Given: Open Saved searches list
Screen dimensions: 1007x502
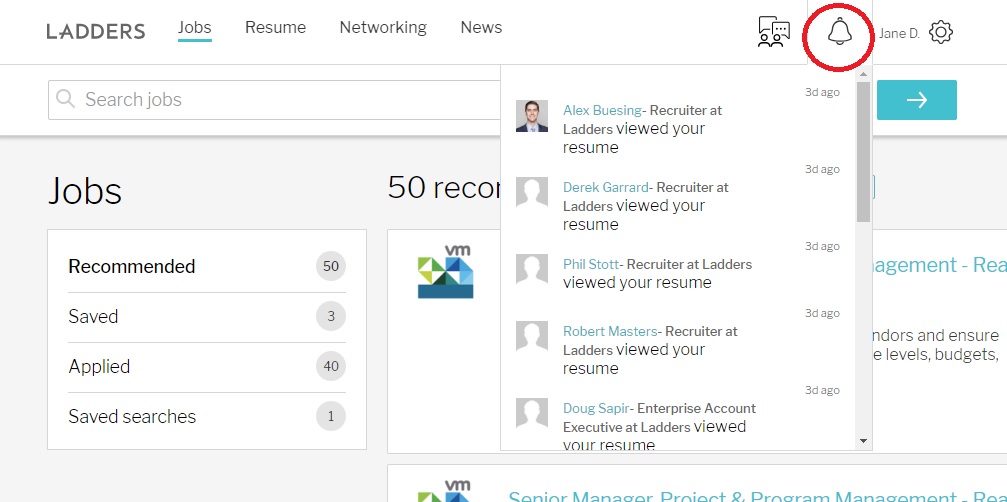Looking at the screenshot, I should [x=207, y=417].
